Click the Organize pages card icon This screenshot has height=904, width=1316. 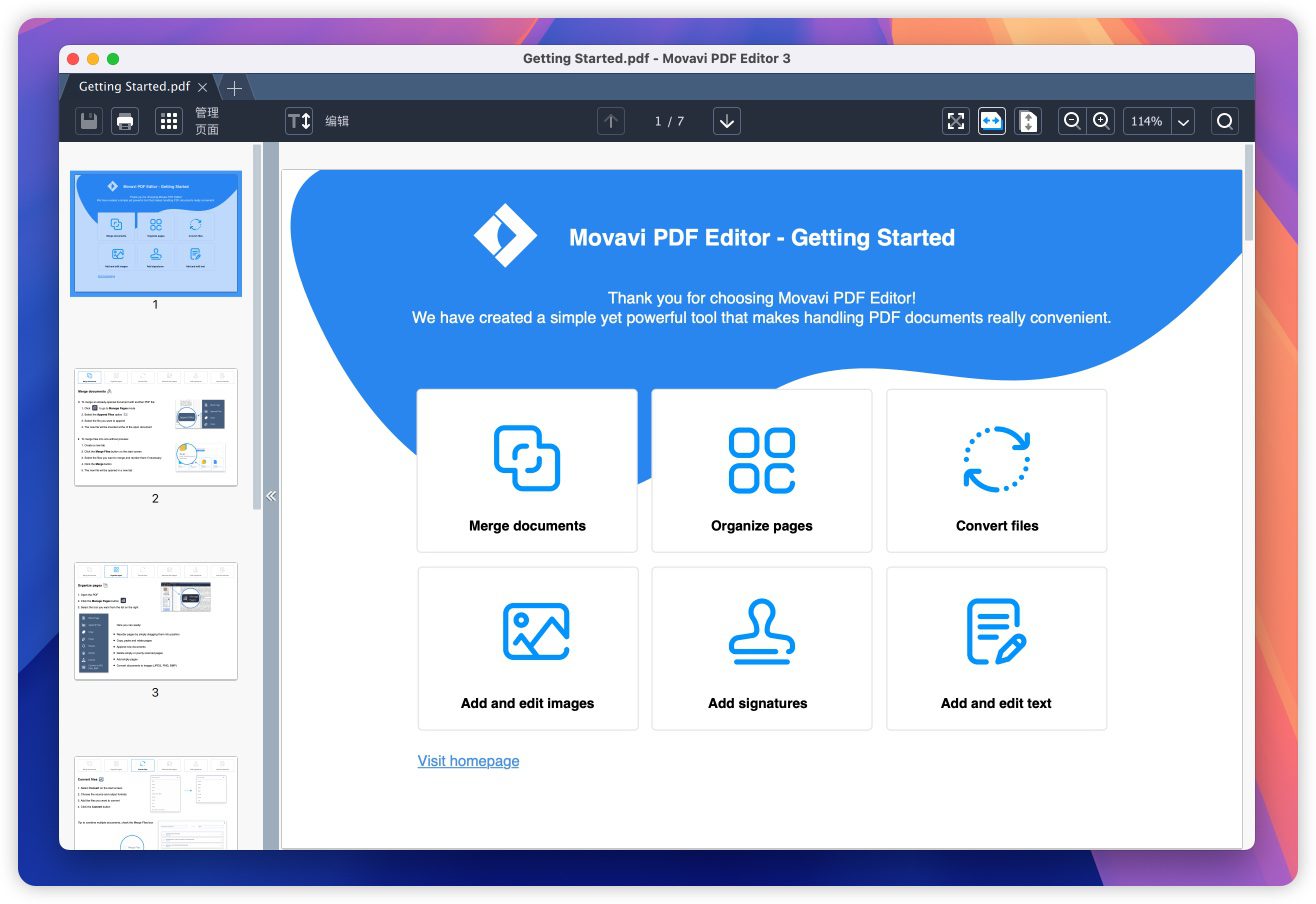(x=762, y=460)
